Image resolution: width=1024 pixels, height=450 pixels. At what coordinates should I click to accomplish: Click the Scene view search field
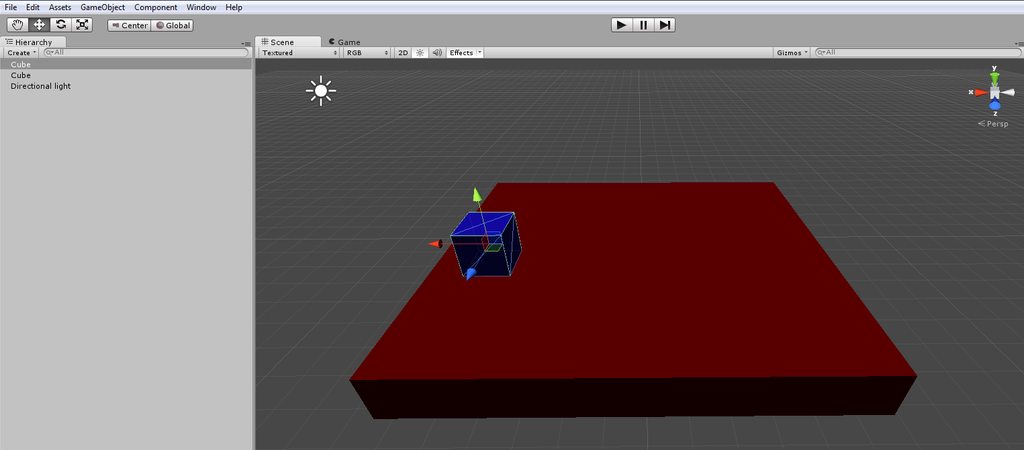917,52
